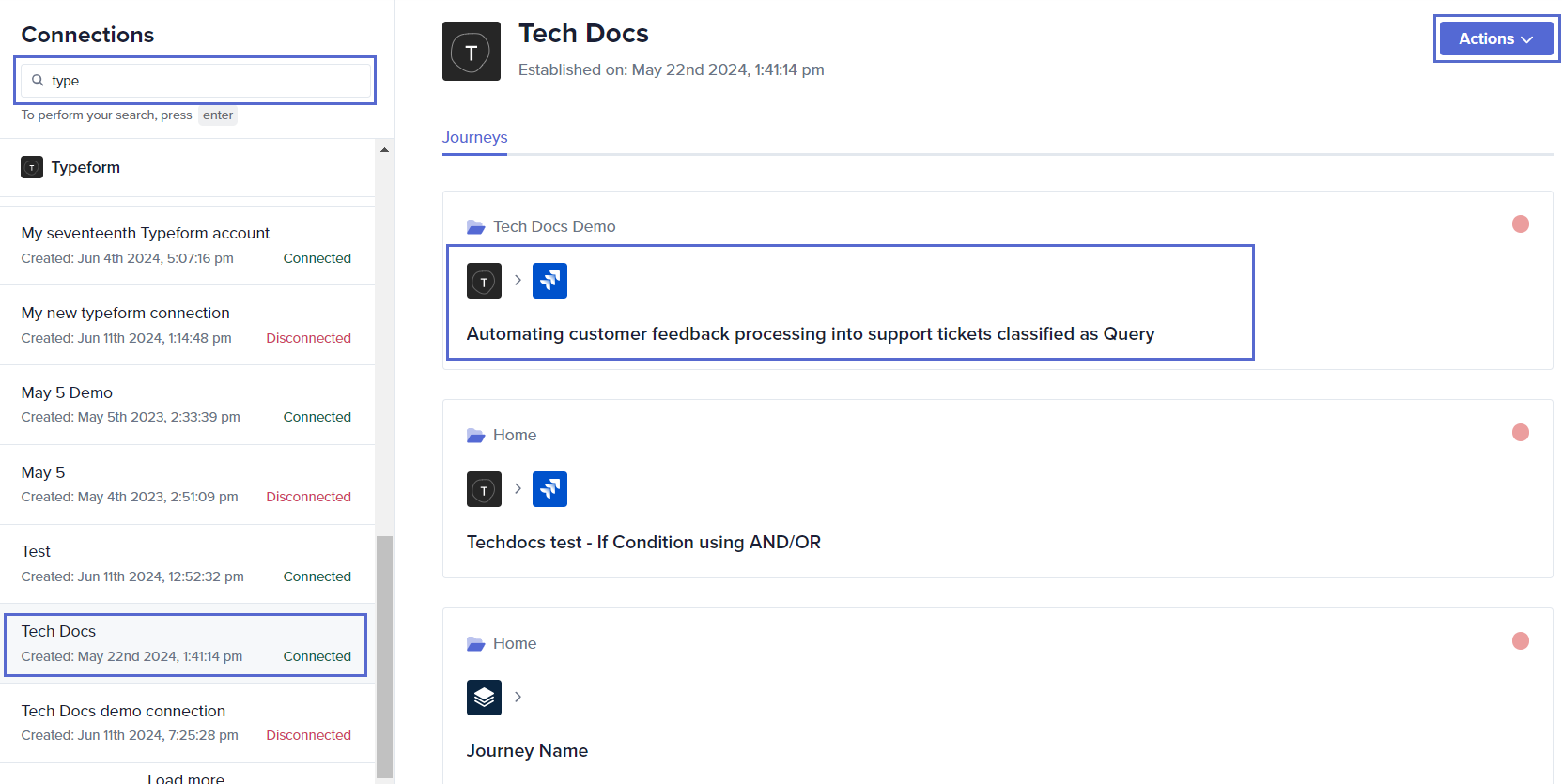
Task: Click the connections list scrollbar thumb
Action: tap(384, 657)
